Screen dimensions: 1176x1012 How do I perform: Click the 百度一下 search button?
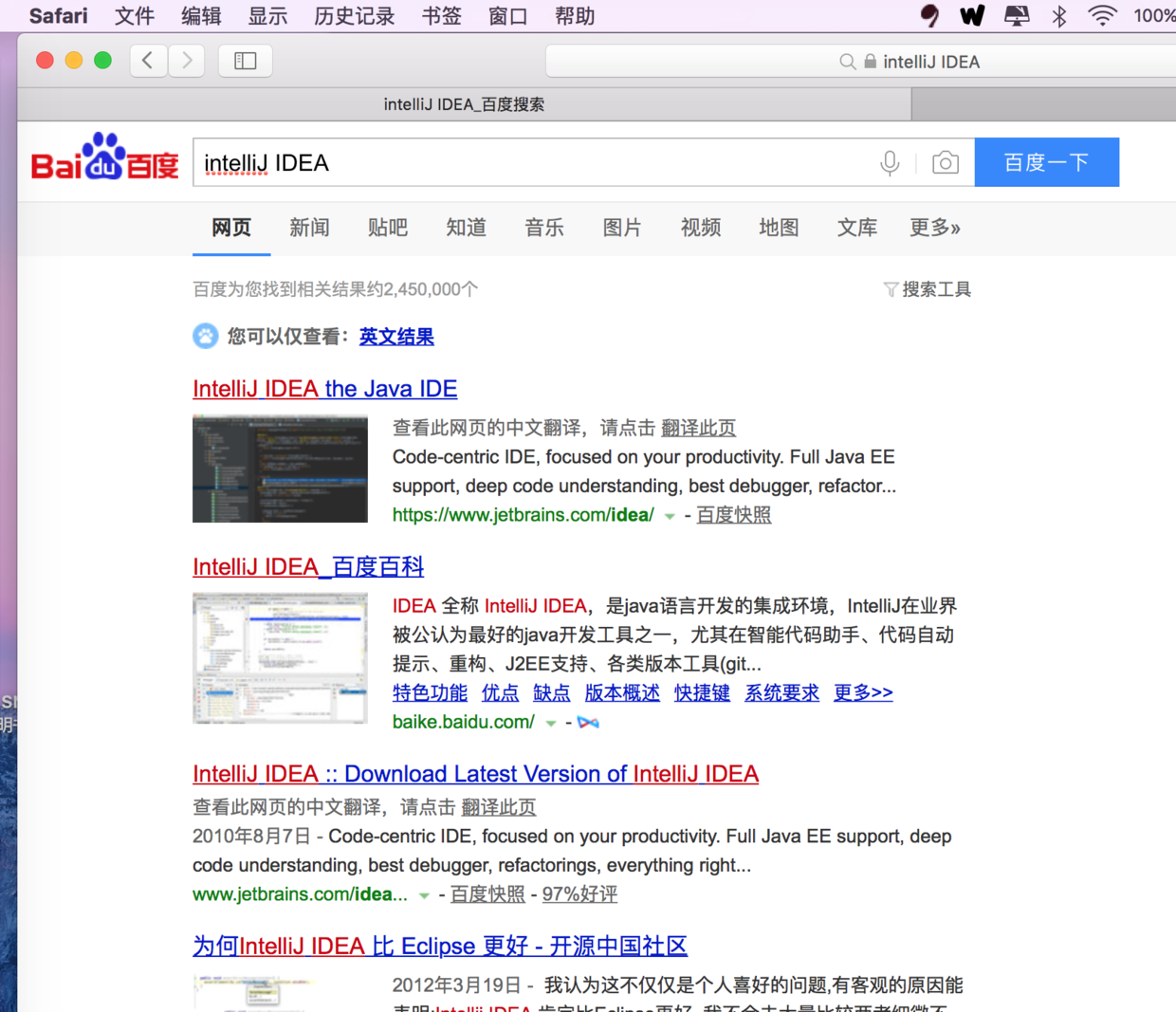point(1047,162)
